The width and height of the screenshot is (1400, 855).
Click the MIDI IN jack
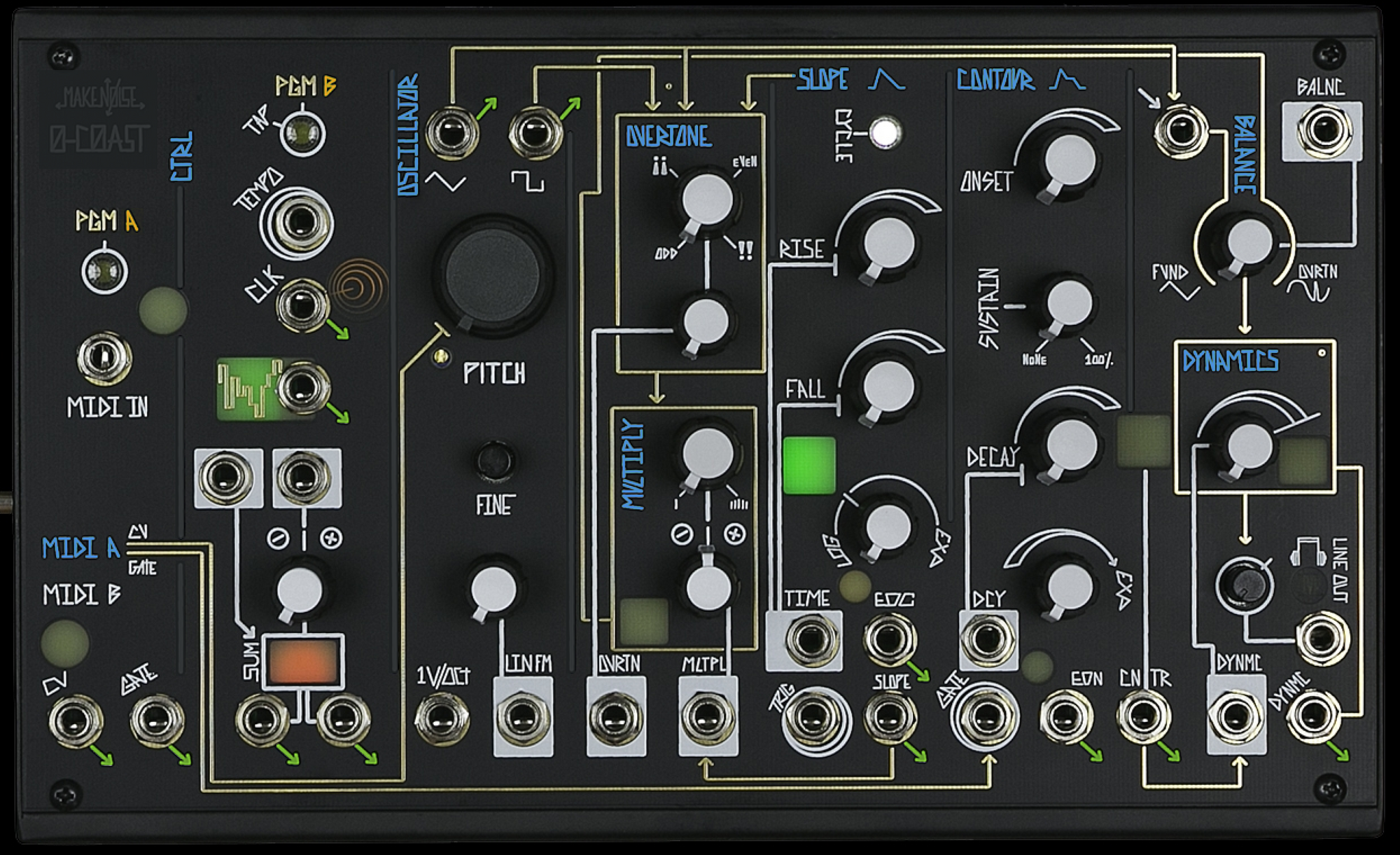pyautogui.click(x=104, y=358)
